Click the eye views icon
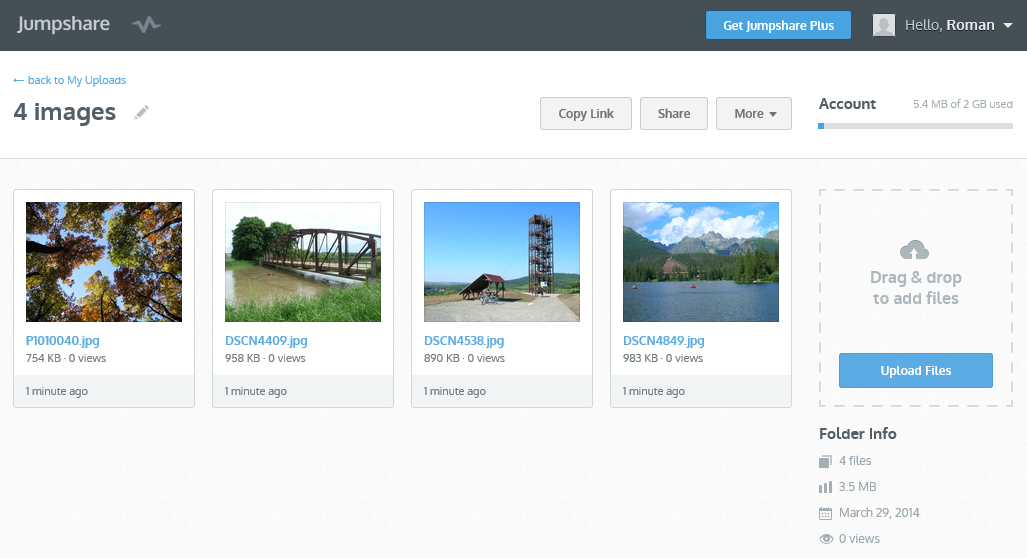The height and width of the screenshot is (558, 1027). tap(826, 539)
